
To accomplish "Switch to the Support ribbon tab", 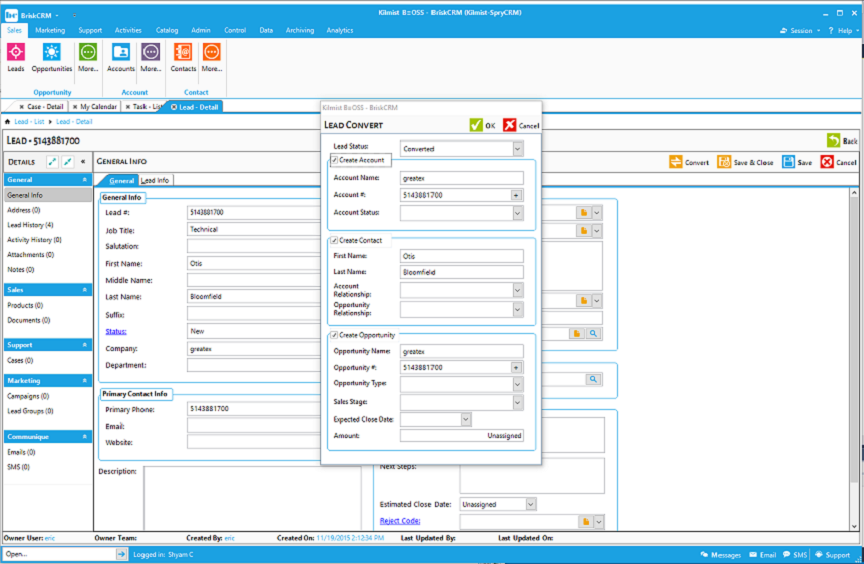I will [90, 30].
